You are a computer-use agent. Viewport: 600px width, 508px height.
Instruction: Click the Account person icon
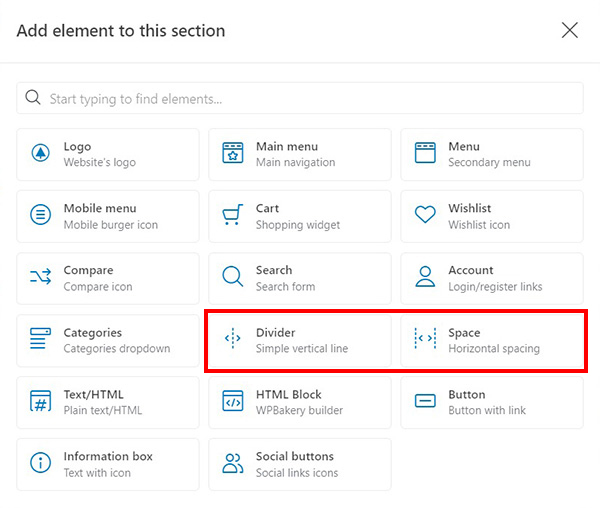point(425,278)
